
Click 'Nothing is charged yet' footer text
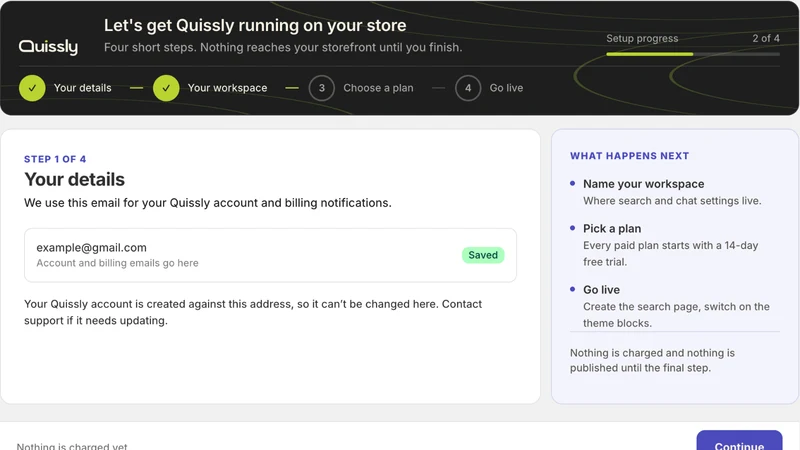[72, 446]
